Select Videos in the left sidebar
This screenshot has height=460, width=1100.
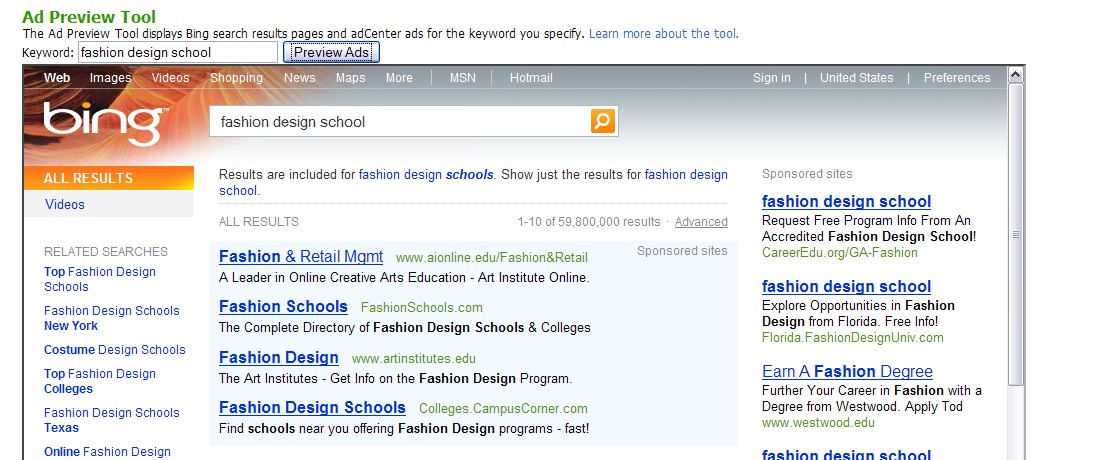point(65,205)
